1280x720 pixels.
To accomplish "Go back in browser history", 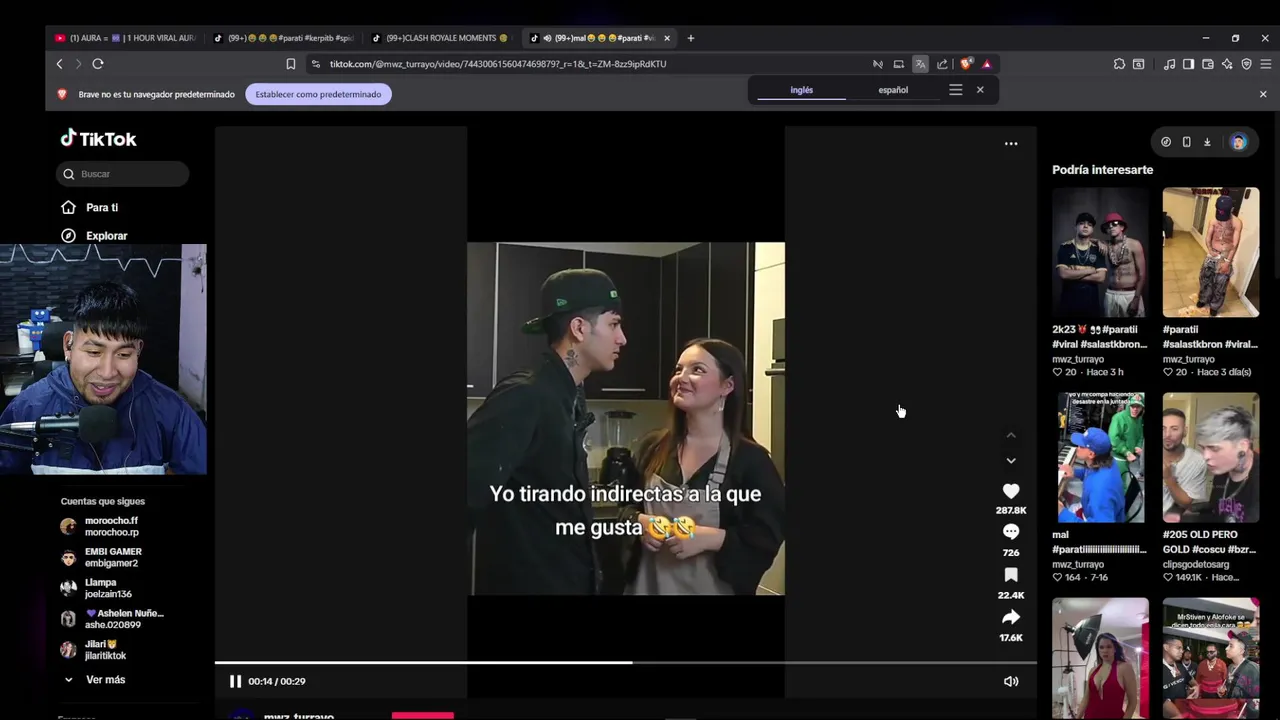I will point(59,64).
